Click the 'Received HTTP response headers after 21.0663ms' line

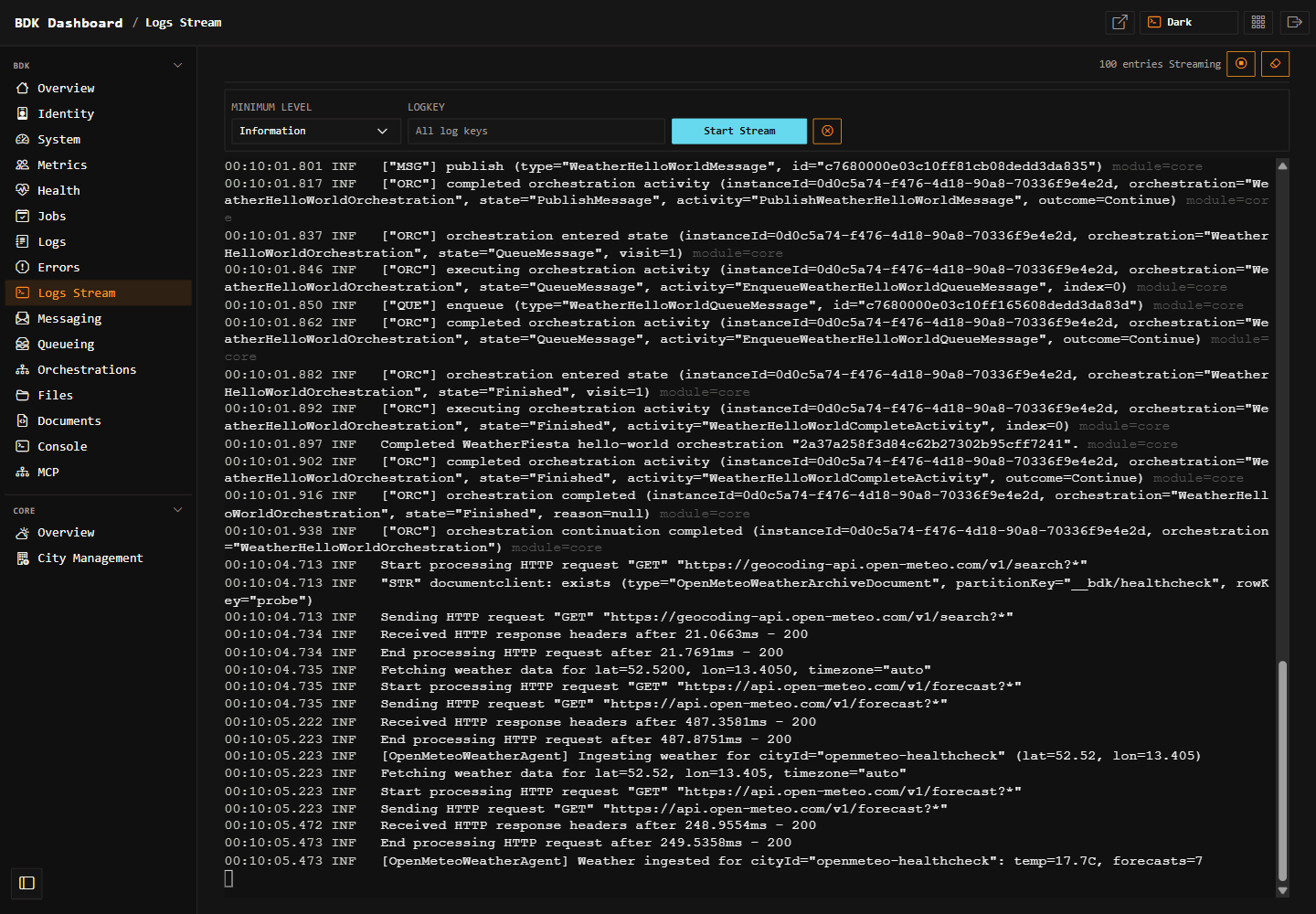click(516, 634)
